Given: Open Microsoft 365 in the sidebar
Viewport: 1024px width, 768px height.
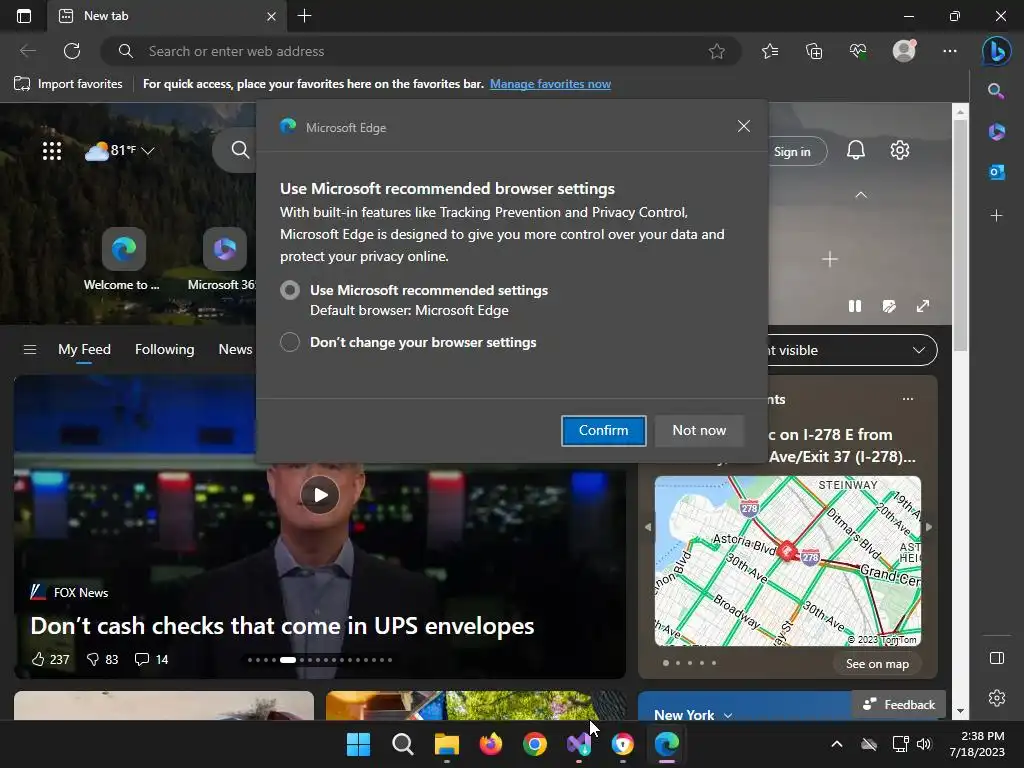Looking at the screenshot, I should click(x=996, y=131).
